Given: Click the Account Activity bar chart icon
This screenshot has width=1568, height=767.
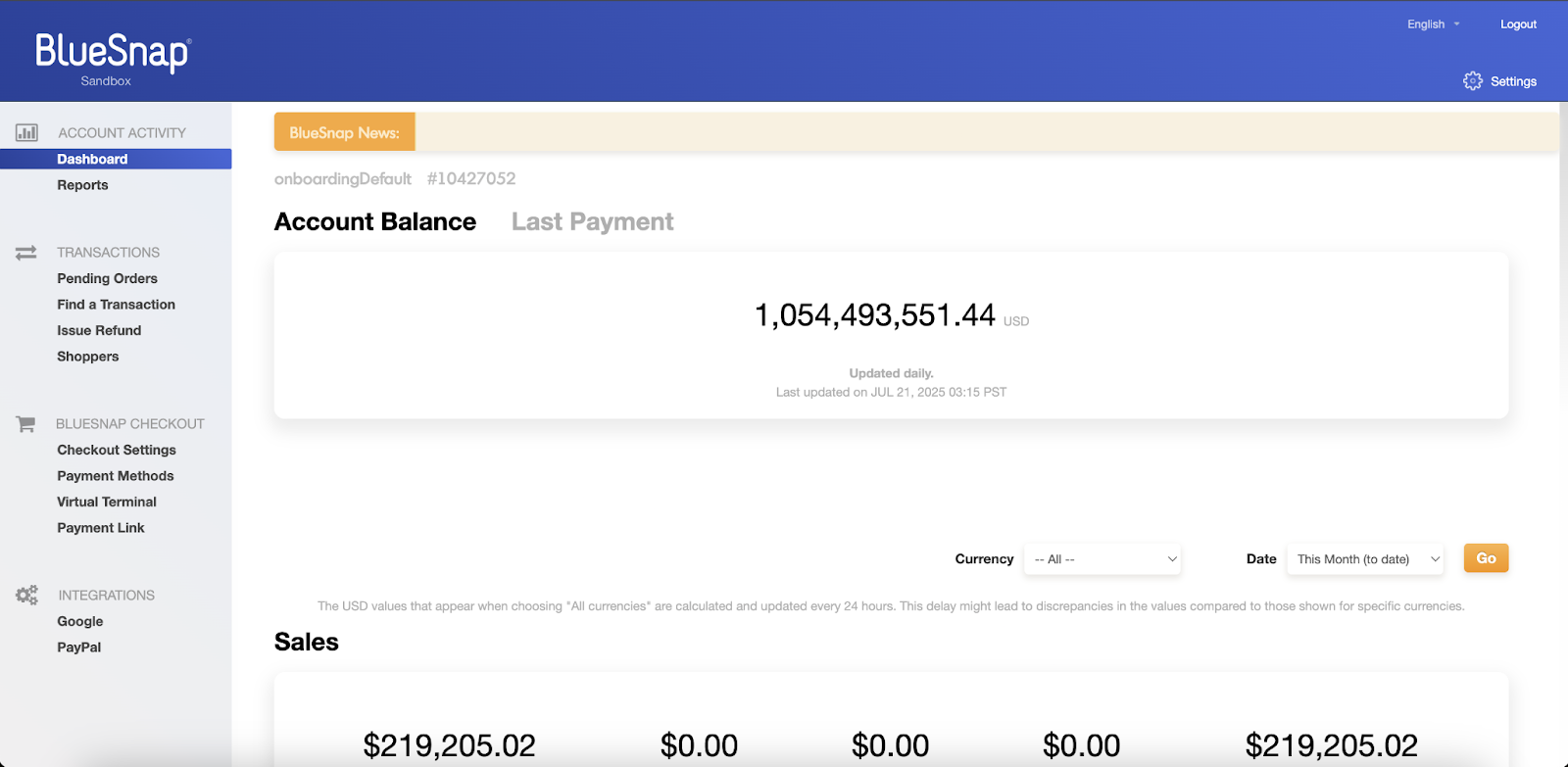Looking at the screenshot, I should pos(26,132).
